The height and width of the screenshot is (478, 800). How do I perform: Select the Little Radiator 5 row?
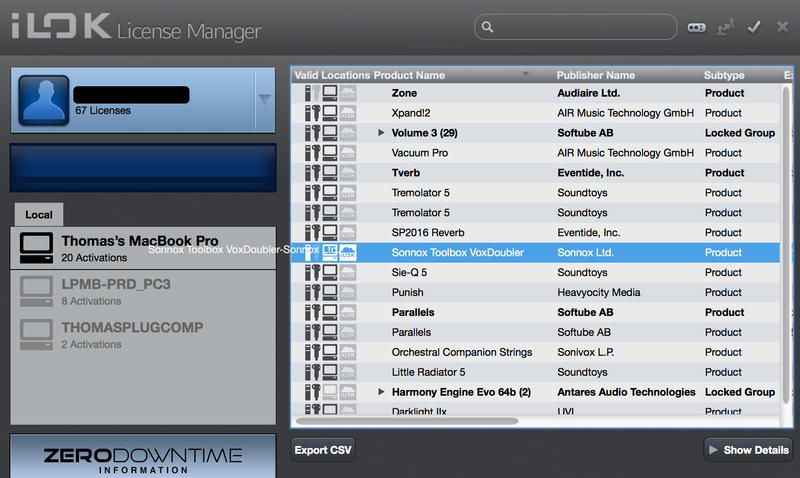(536, 372)
